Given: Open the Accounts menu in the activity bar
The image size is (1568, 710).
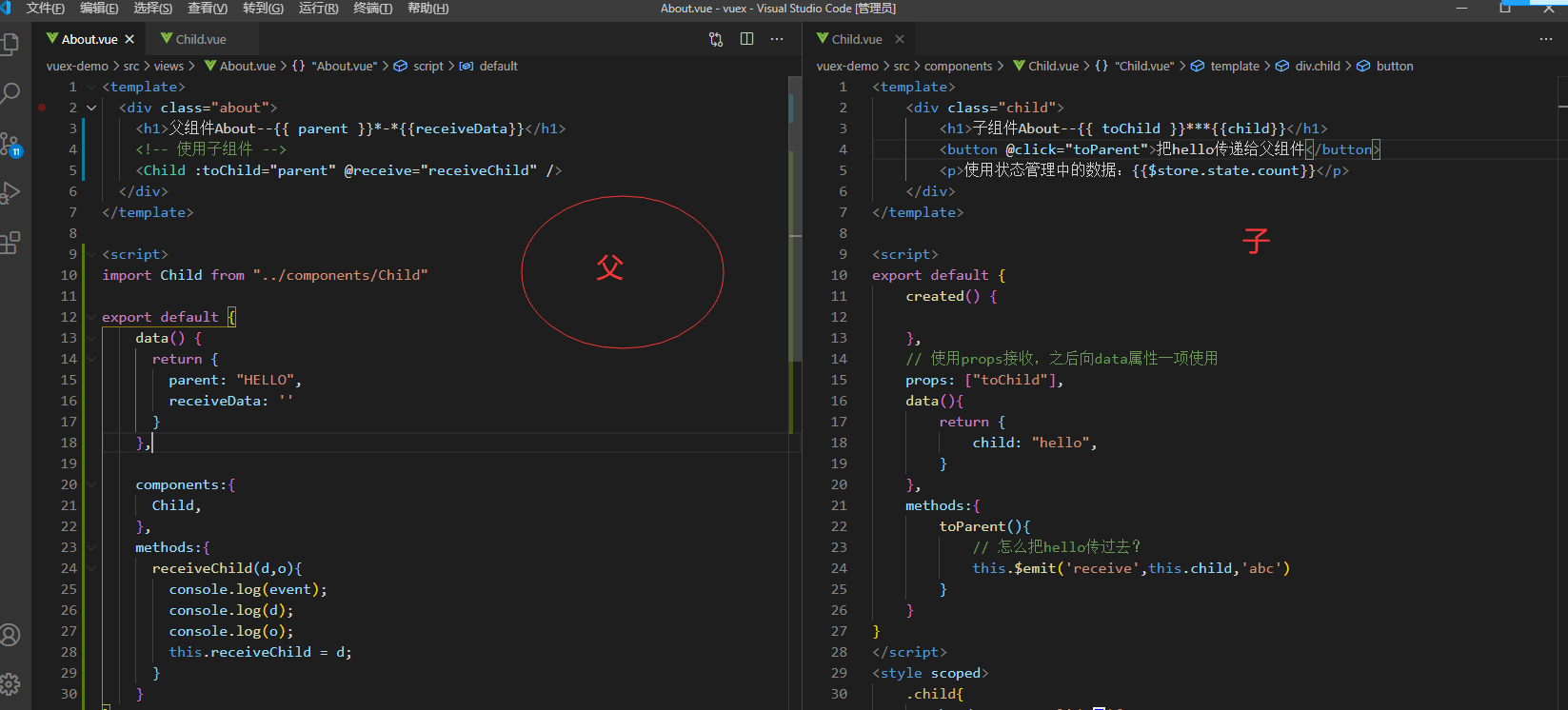Looking at the screenshot, I should tap(10, 635).
